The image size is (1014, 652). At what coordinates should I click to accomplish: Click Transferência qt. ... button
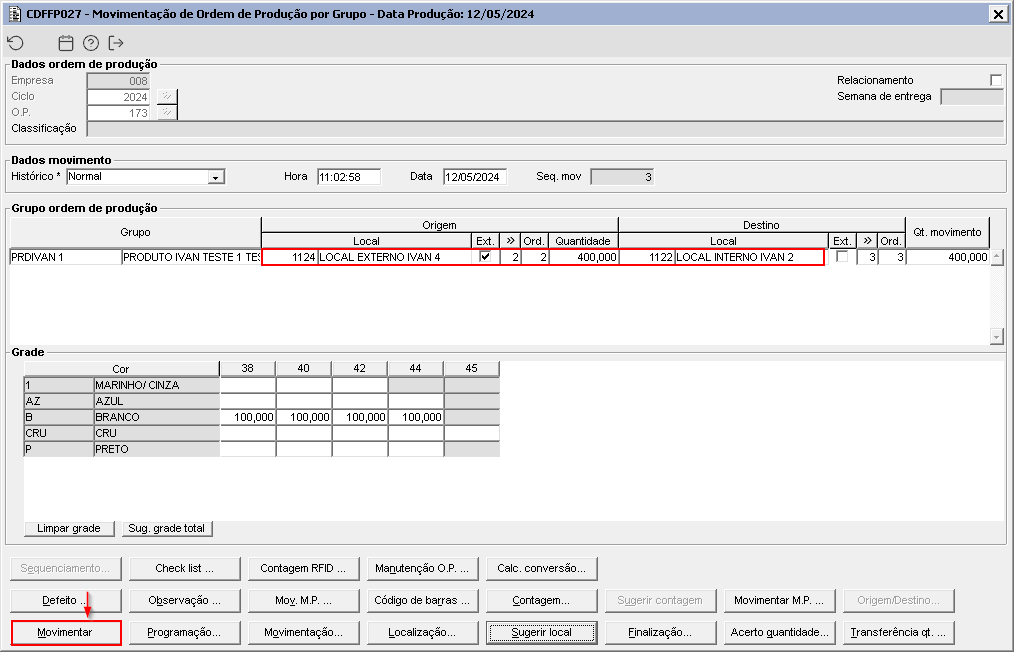click(898, 633)
